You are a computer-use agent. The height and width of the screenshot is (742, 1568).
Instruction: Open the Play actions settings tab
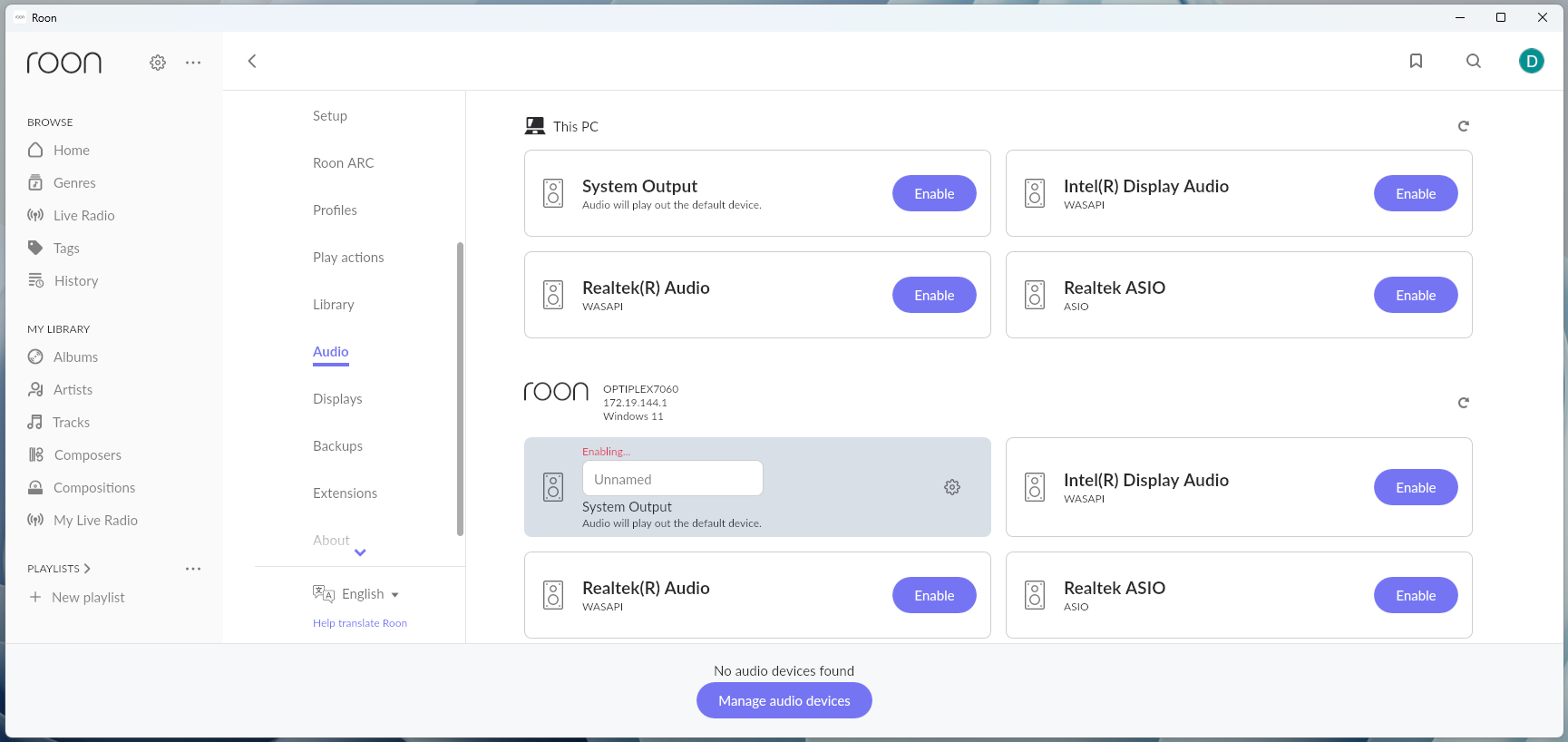pyautogui.click(x=348, y=258)
